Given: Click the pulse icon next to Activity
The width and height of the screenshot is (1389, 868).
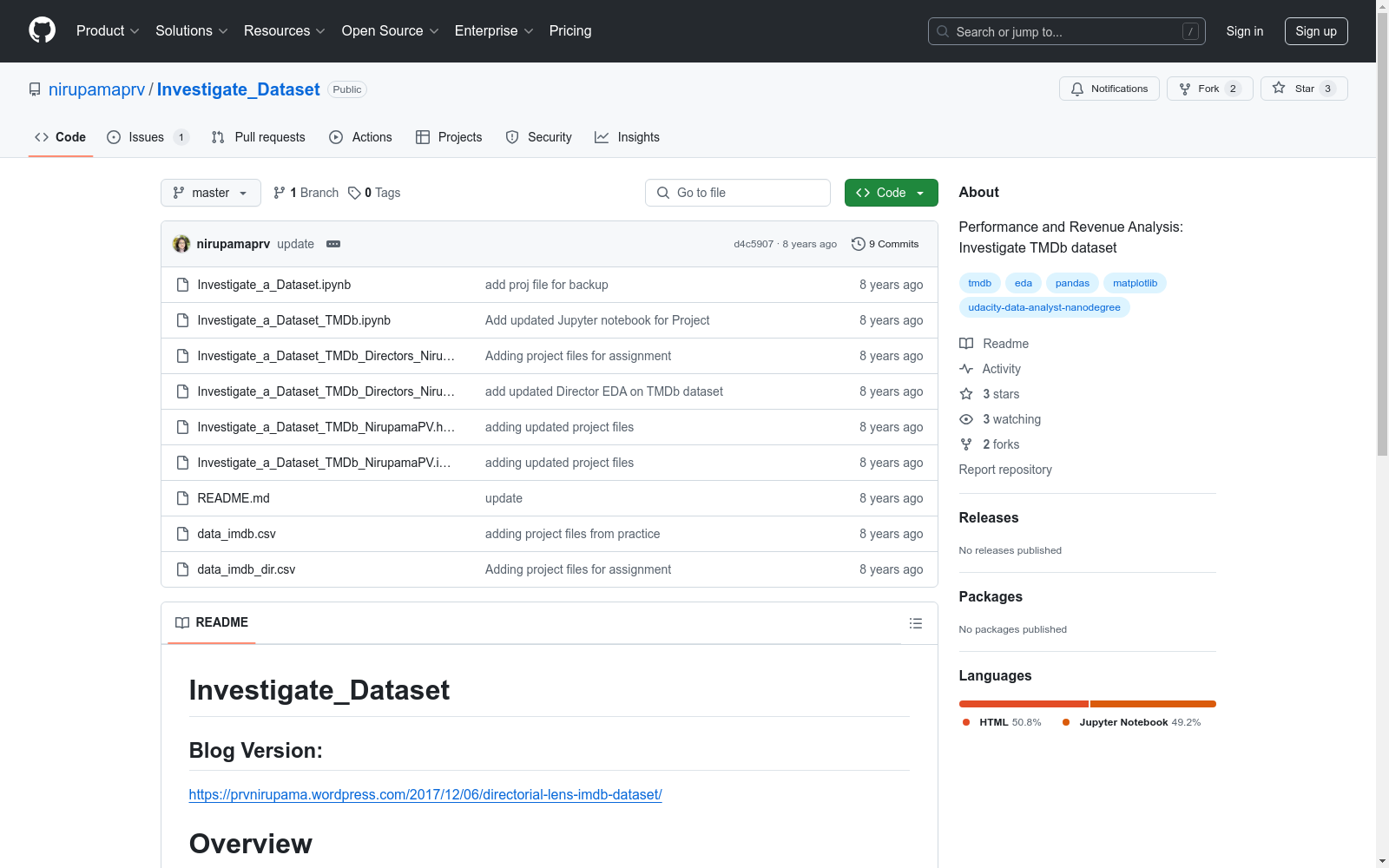Looking at the screenshot, I should point(966,369).
